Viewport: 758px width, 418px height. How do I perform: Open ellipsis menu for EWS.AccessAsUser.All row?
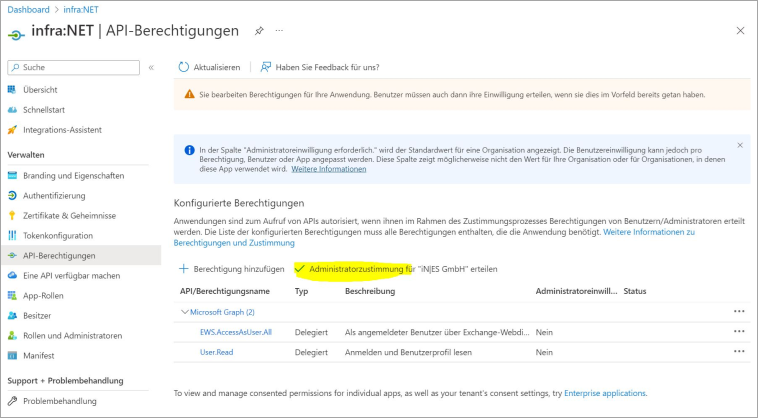pos(739,331)
